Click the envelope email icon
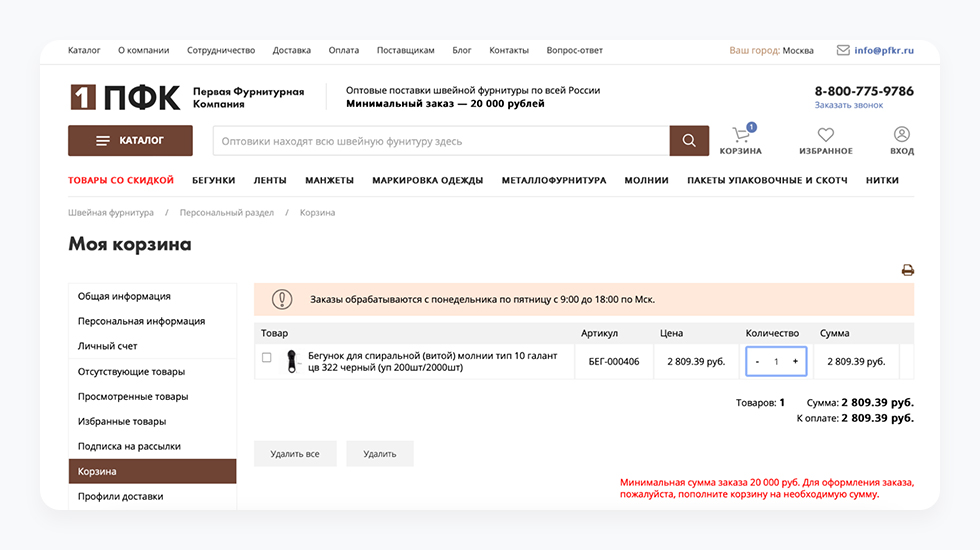The width and height of the screenshot is (980, 550). 843,50
